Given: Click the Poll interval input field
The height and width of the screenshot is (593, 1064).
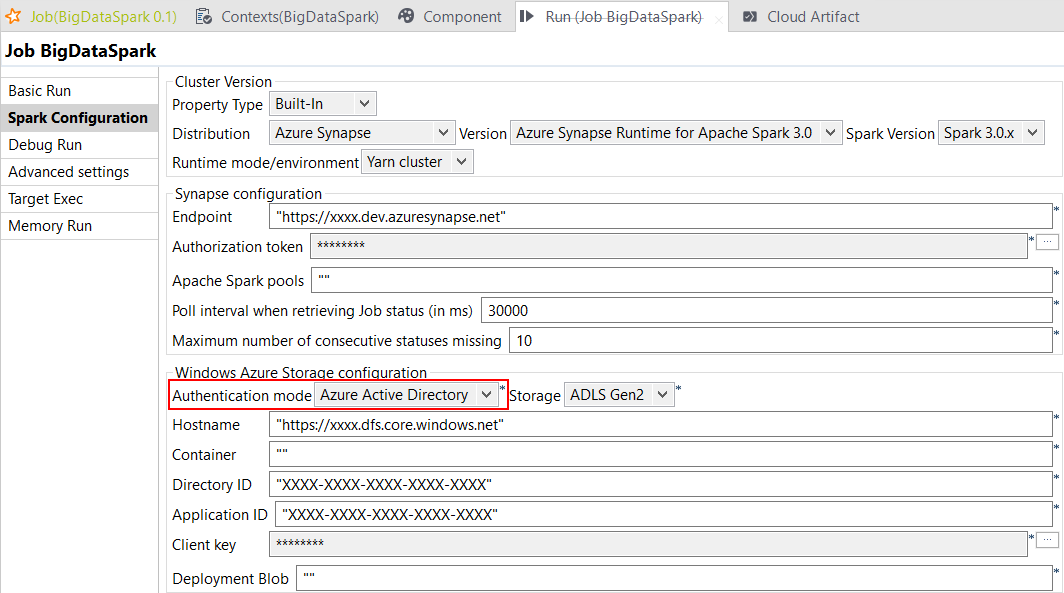Looking at the screenshot, I should click(x=766, y=311).
